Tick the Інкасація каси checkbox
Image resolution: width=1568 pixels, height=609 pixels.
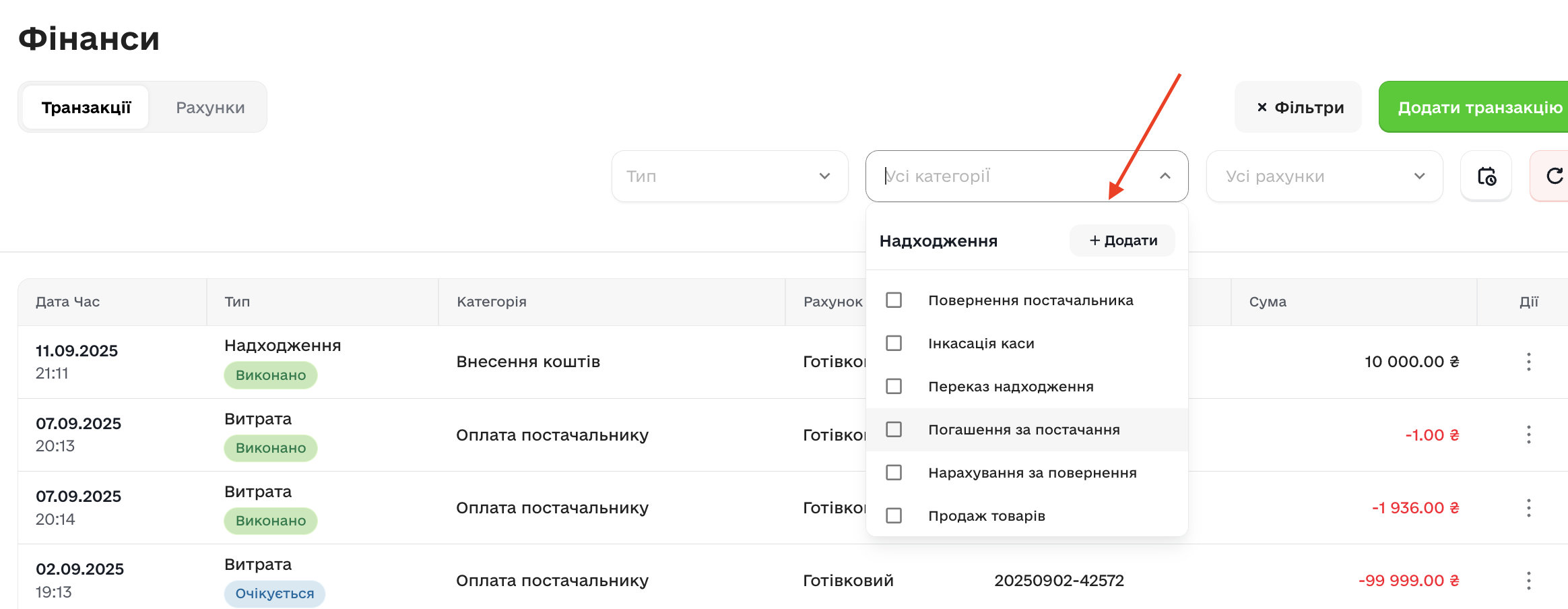pyautogui.click(x=894, y=343)
